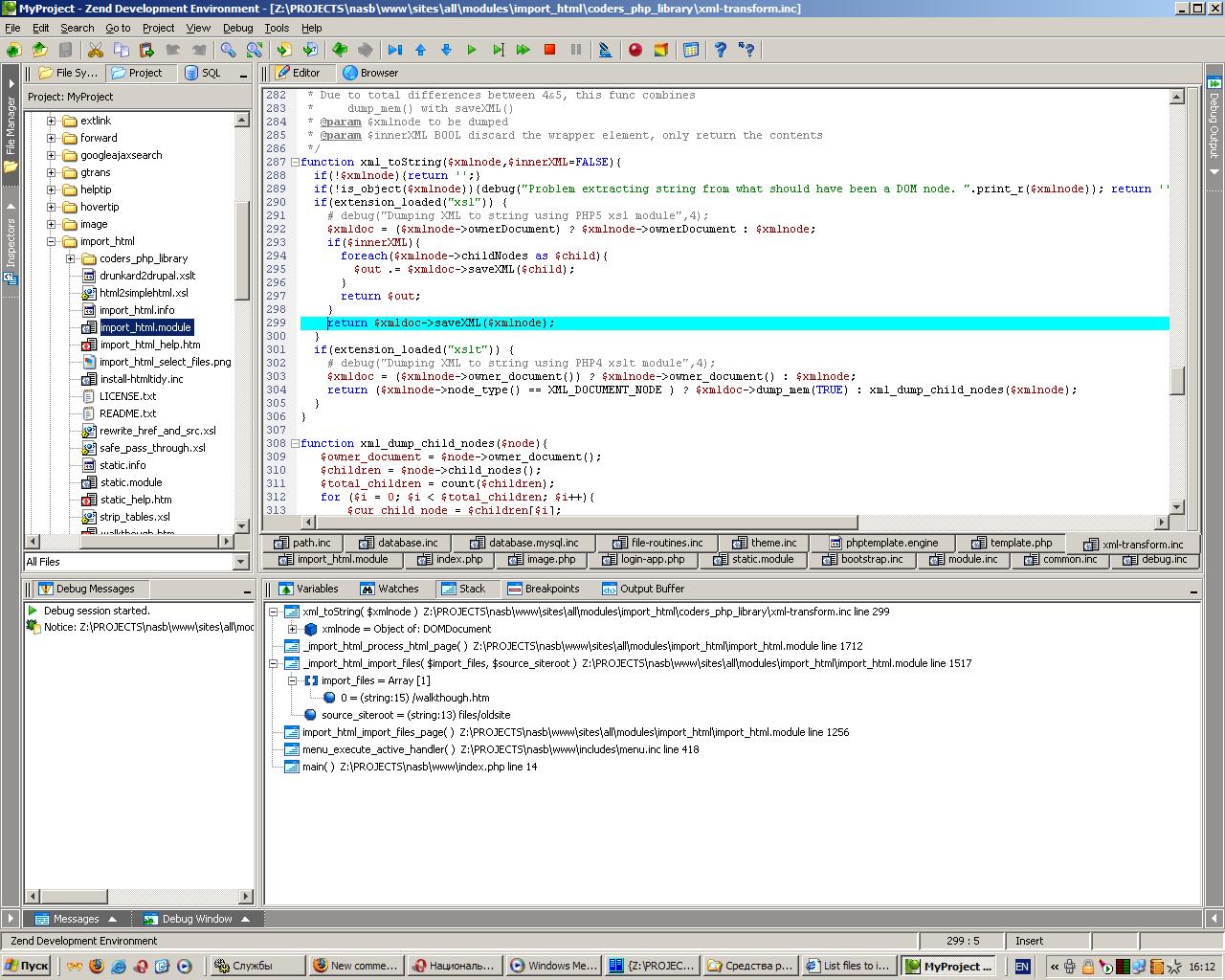This screenshot has width=1225, height=980.
Task: Click the Step Out up-arrow icon
Action: 420,50
